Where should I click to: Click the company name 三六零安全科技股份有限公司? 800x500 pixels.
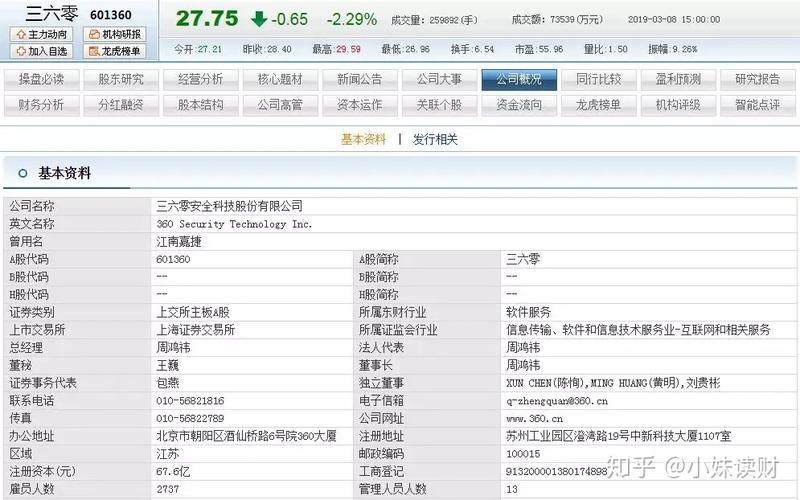(x=230, y=206)
